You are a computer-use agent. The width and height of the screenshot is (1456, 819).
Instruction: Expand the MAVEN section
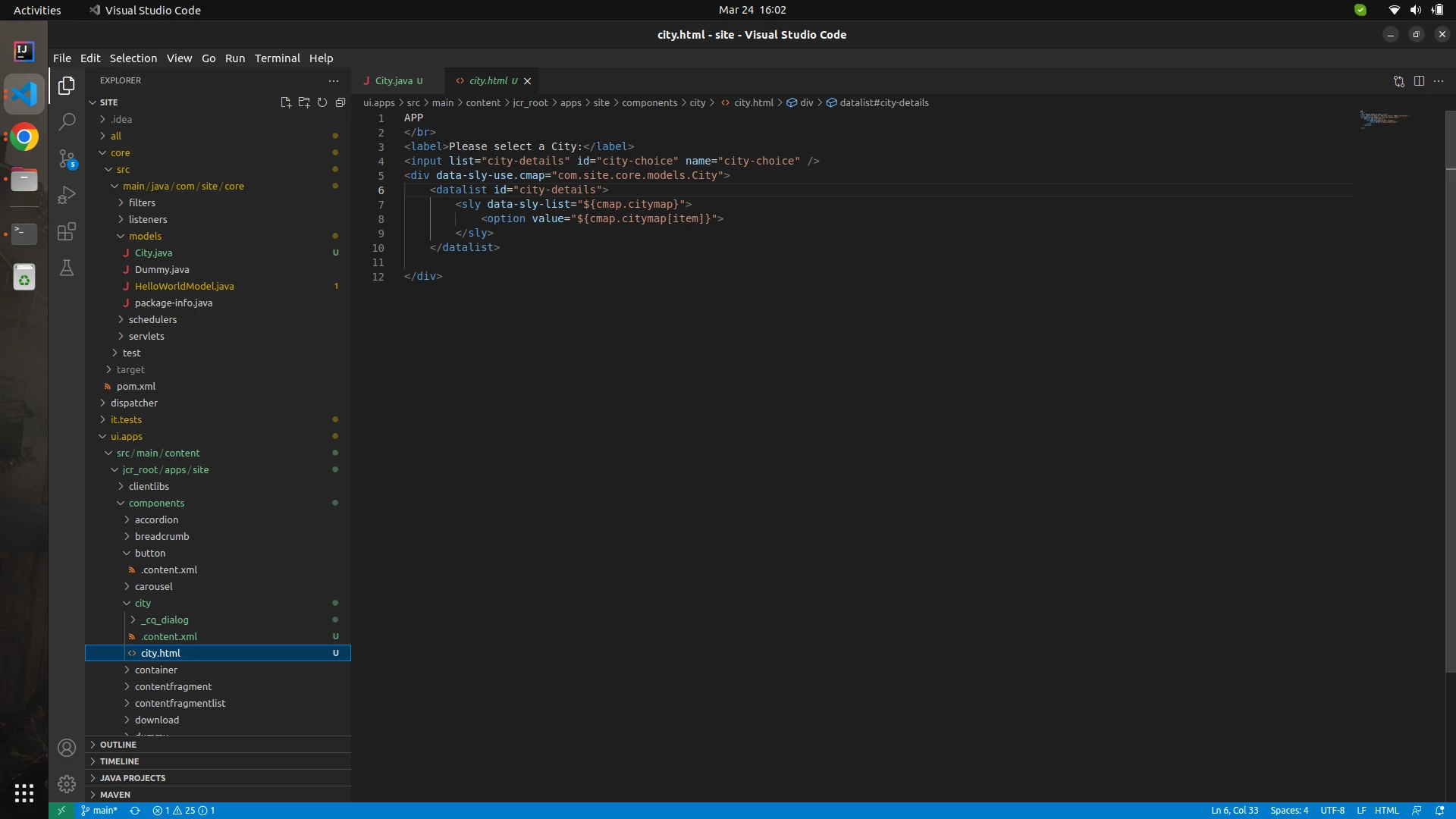[x=115, y=795]
